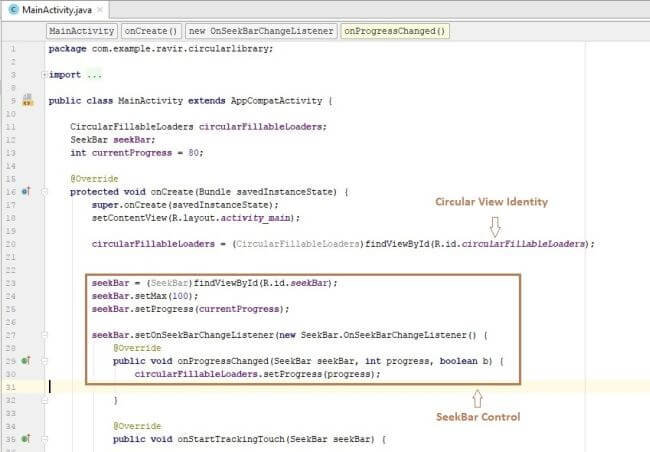Image resolution: width=650 pixels, height=452 pixels.
Task: Click the @Override annotation above onCreate
Action: (94, 179)
